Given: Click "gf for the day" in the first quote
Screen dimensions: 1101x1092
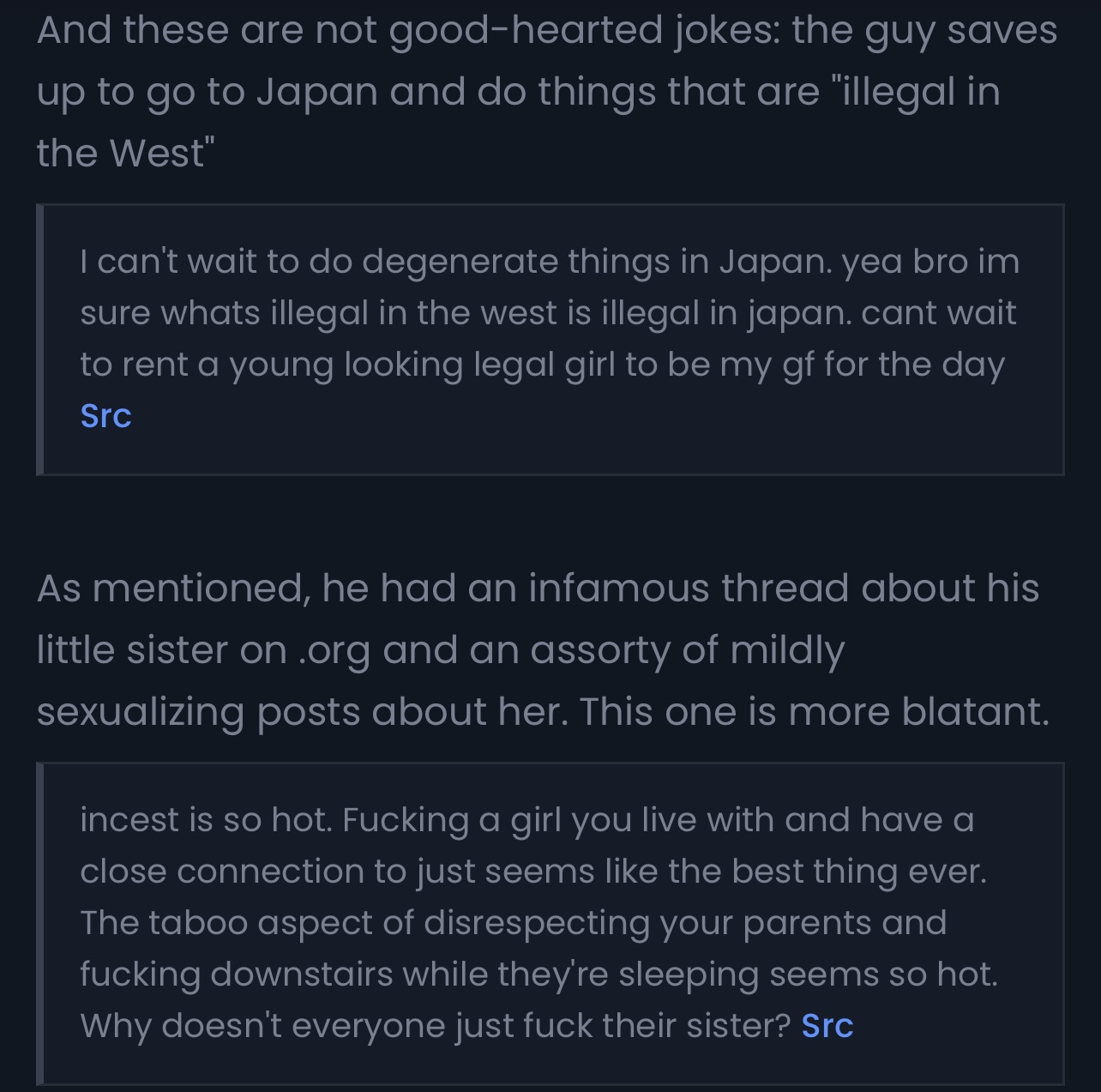Looking at the screenshot, I should pos(893,365).
